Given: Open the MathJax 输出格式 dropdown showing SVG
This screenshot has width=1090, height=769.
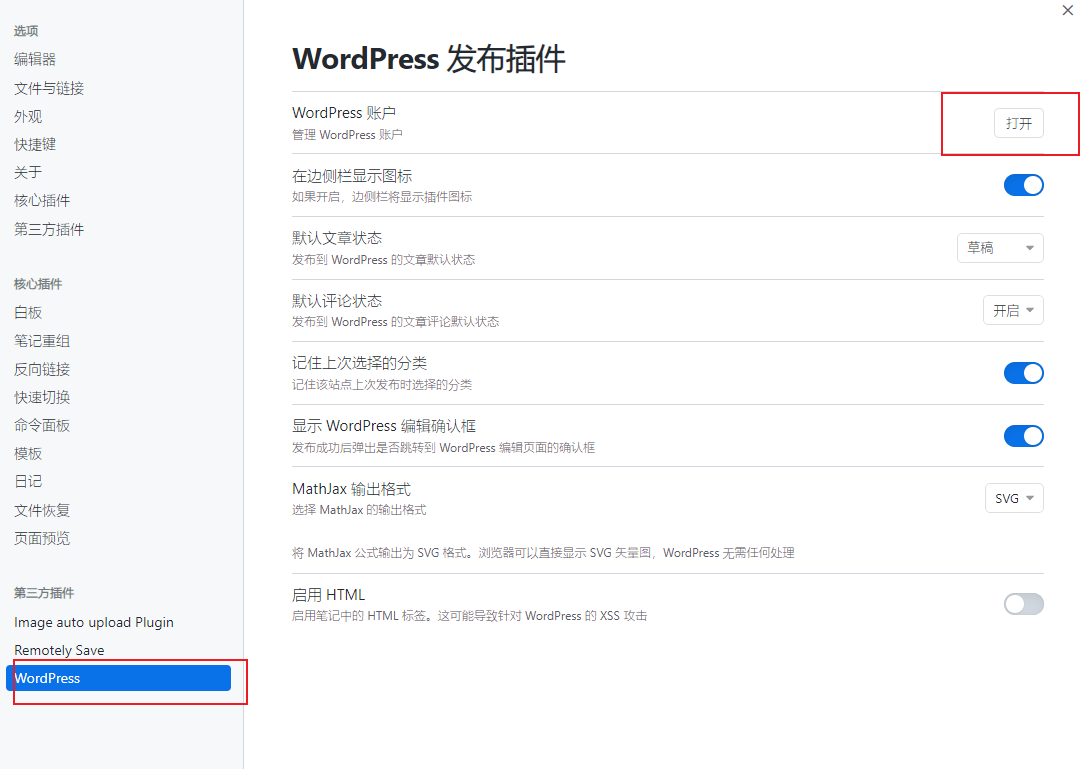Looking at the screenshot, I should [1014, 498].
